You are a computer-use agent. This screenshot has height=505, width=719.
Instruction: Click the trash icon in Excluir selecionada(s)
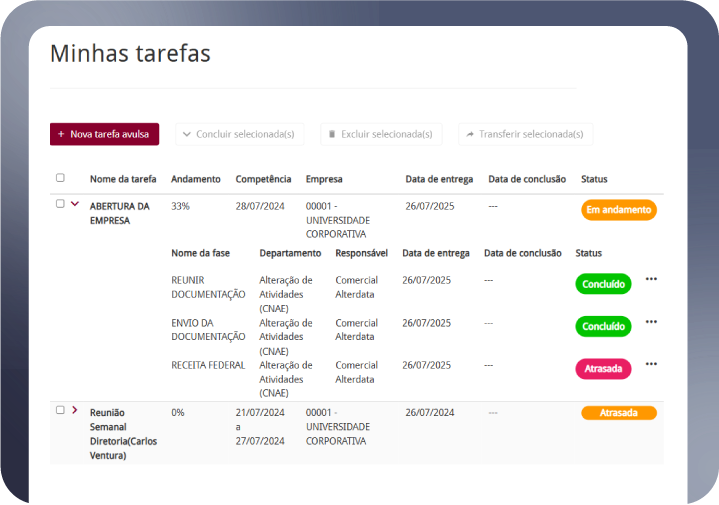coord(332,134)
